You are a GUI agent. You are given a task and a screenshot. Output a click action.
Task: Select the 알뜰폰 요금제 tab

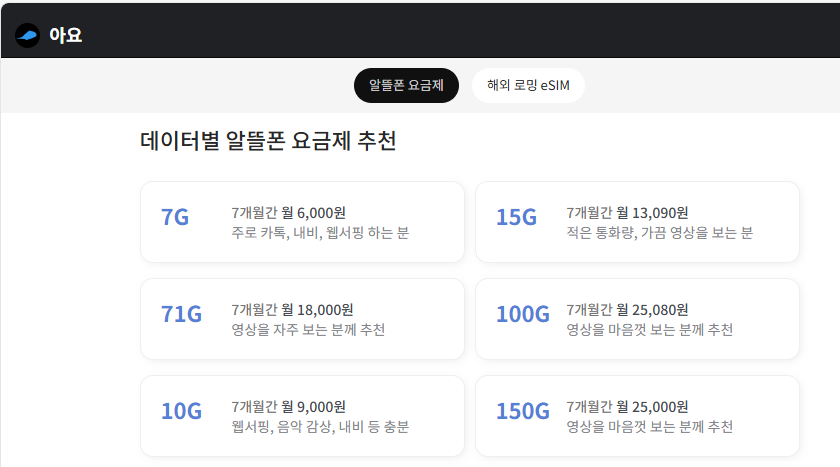coord(406,85)
